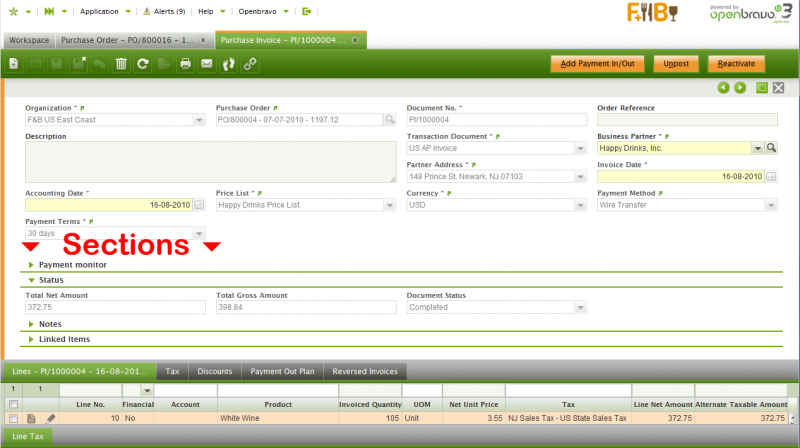Click the new document icon in toolbar

pyautogui.click(x=14, y=64)
